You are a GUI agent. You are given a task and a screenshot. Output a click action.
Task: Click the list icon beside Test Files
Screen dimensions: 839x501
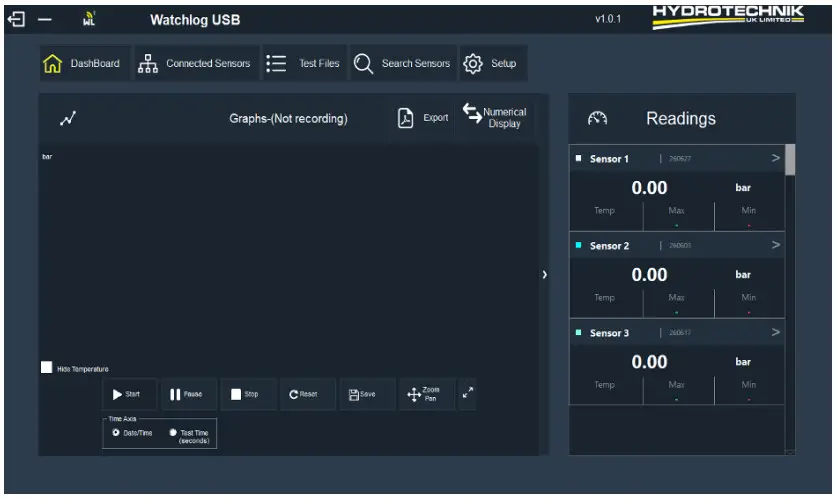(x=276, y=63)
